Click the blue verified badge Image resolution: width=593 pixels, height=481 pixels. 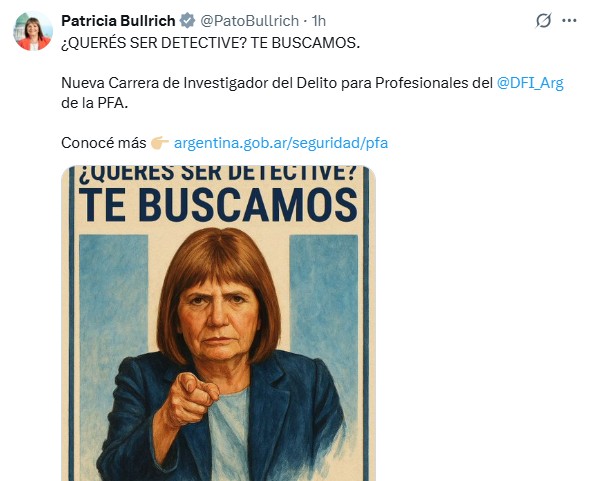tap(187, 21)
